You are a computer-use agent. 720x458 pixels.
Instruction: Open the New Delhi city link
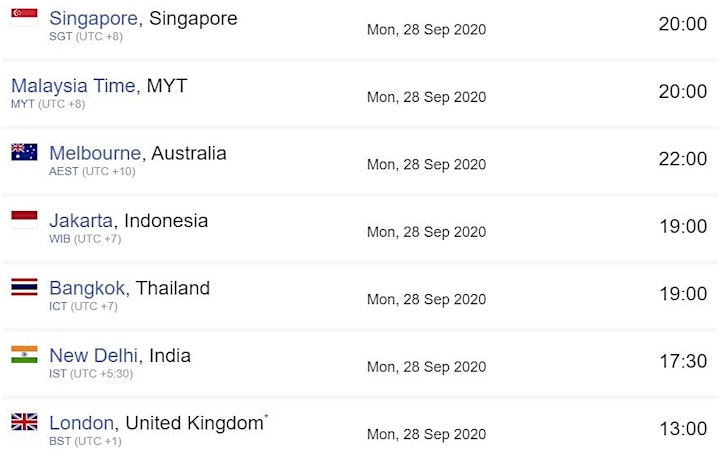click(x=93, y=356)
